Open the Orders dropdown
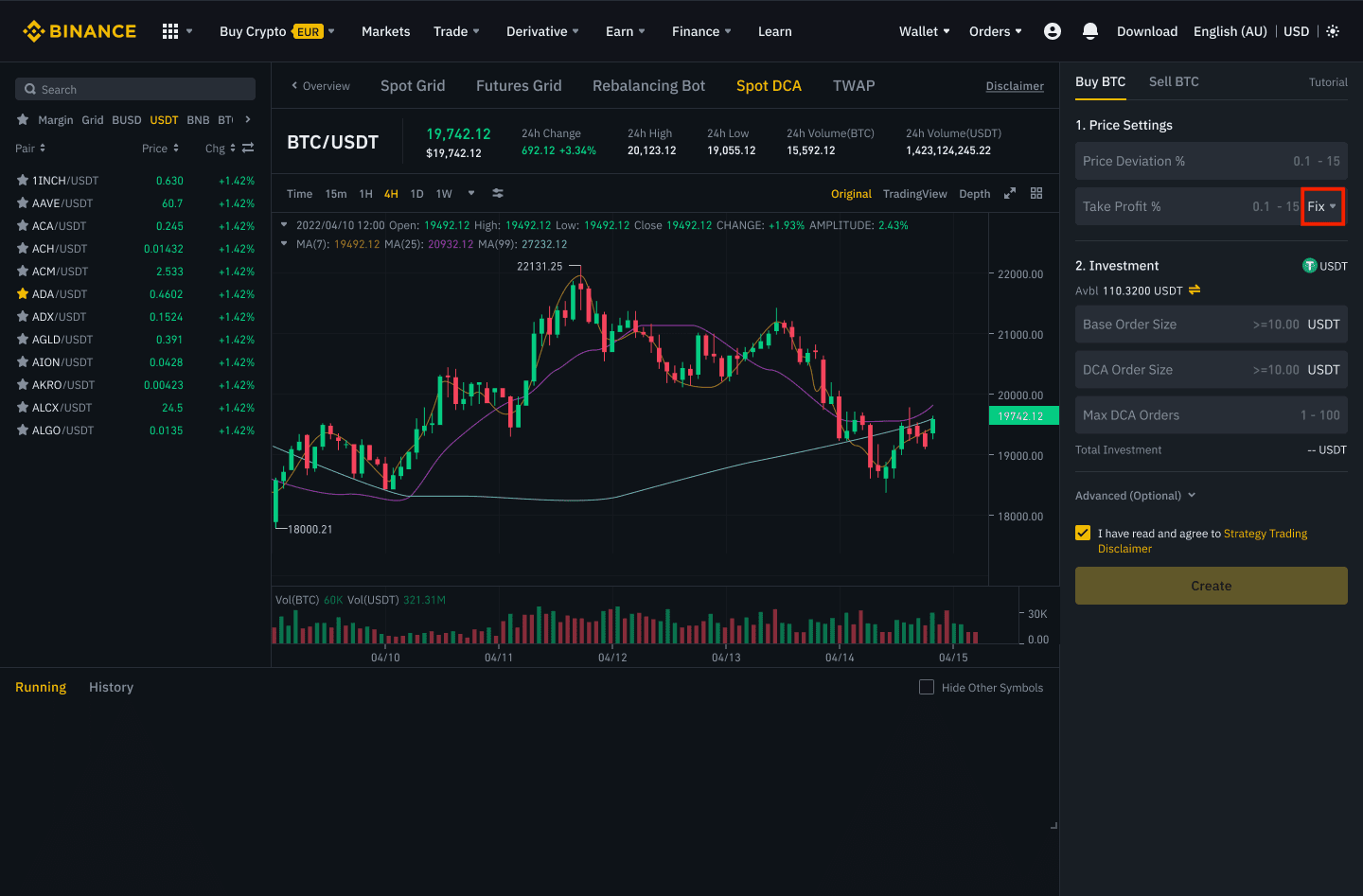The width and height of the screenshot is (1363, 896). tap(996, 31)
